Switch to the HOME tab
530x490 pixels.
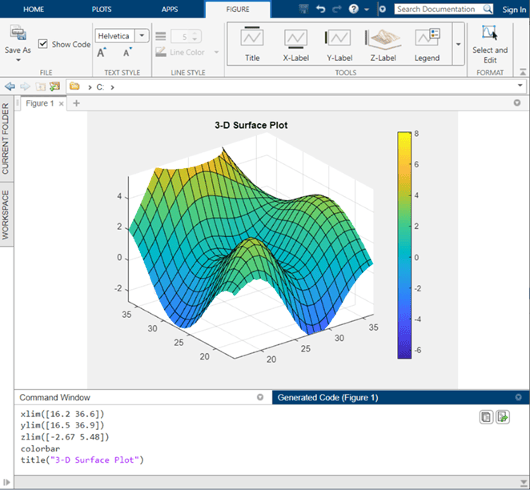[x=33, y=9]
